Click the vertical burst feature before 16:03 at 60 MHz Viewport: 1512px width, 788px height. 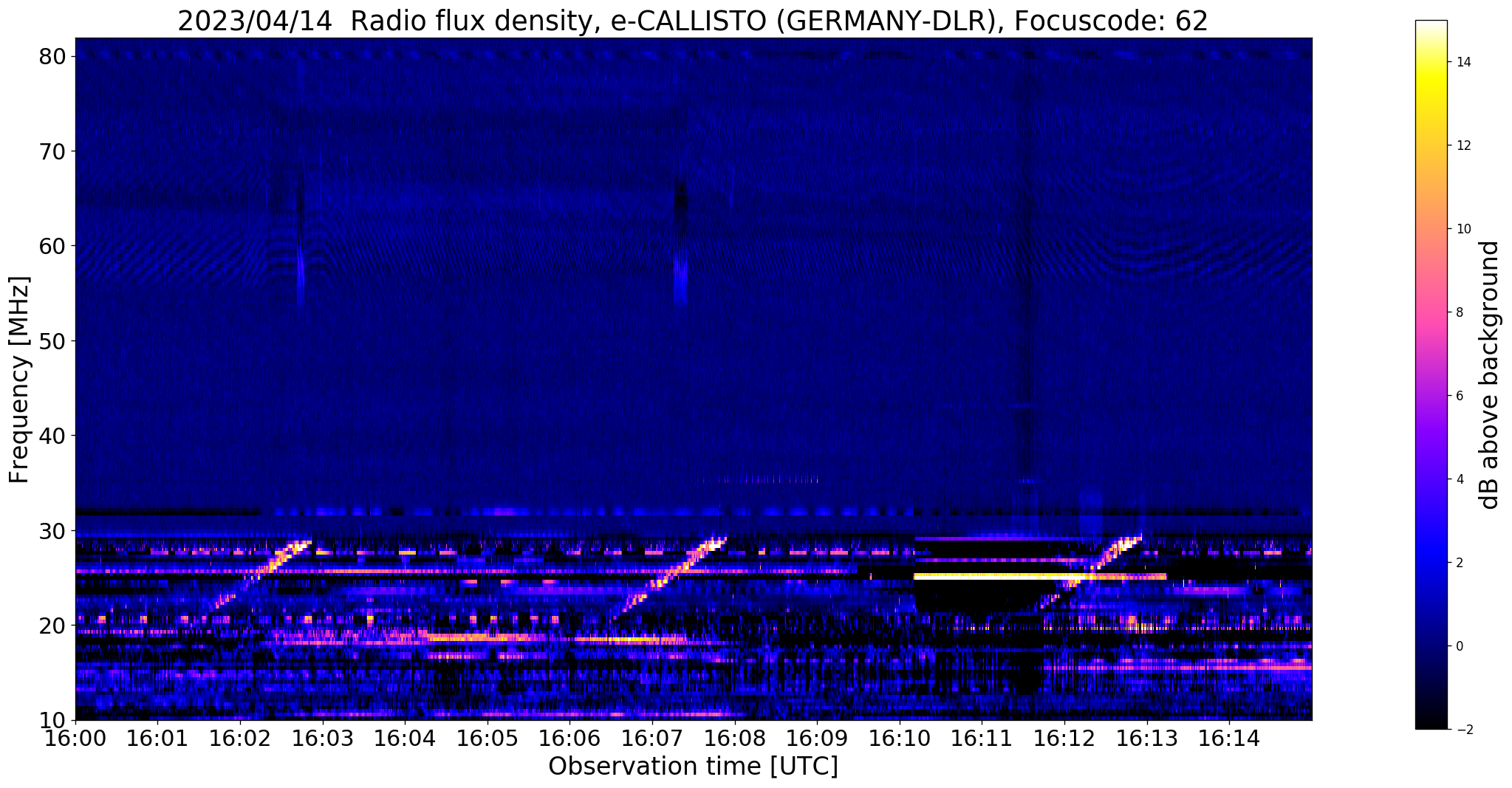click(300, 240)
